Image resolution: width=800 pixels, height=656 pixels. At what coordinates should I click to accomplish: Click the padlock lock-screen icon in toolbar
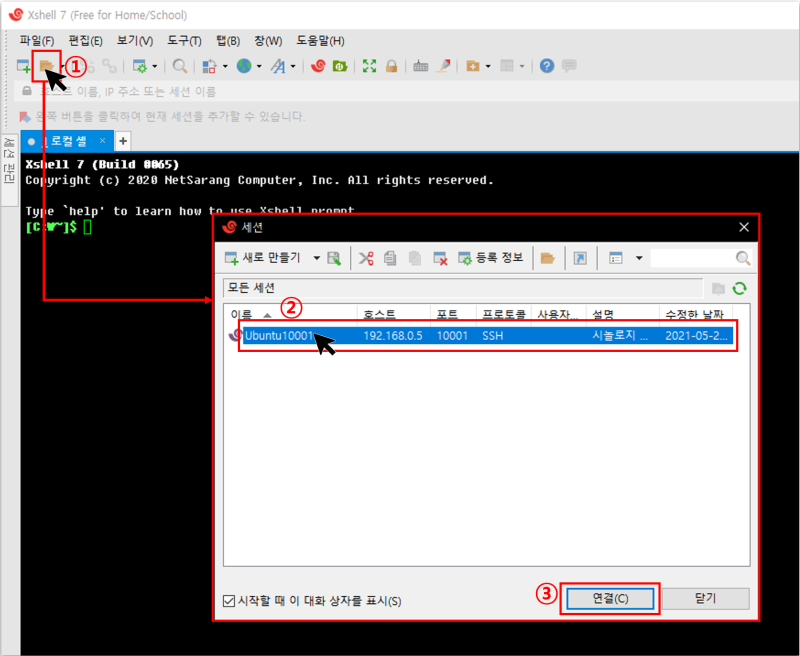pos(391,66)
